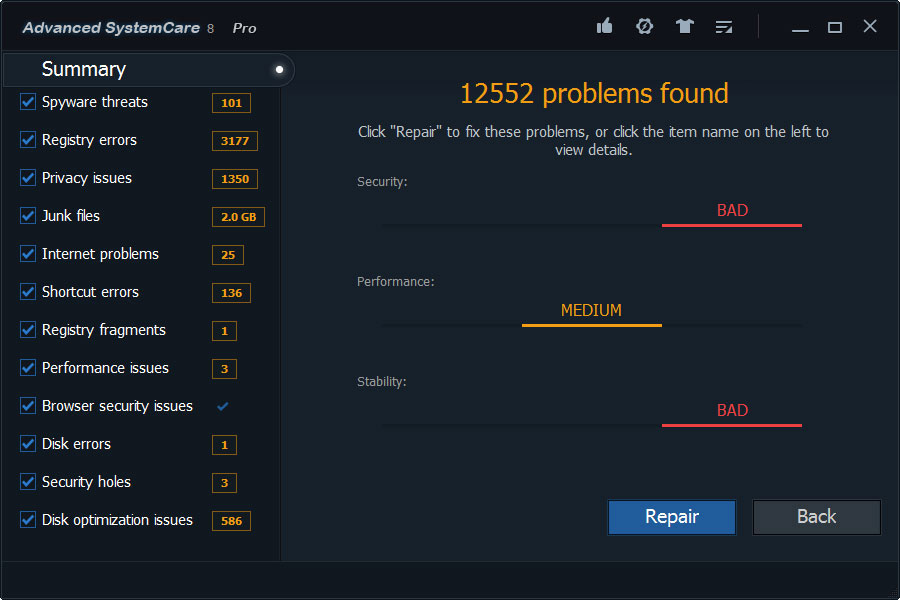Click the thumbs-up like icon
The width and height of the screenshot is (900, 600).
[x=604, y=26]
